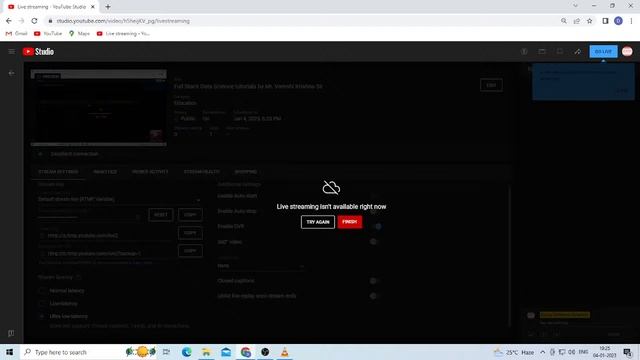Click the blue GO LIVE button

(x=603, y=51)
